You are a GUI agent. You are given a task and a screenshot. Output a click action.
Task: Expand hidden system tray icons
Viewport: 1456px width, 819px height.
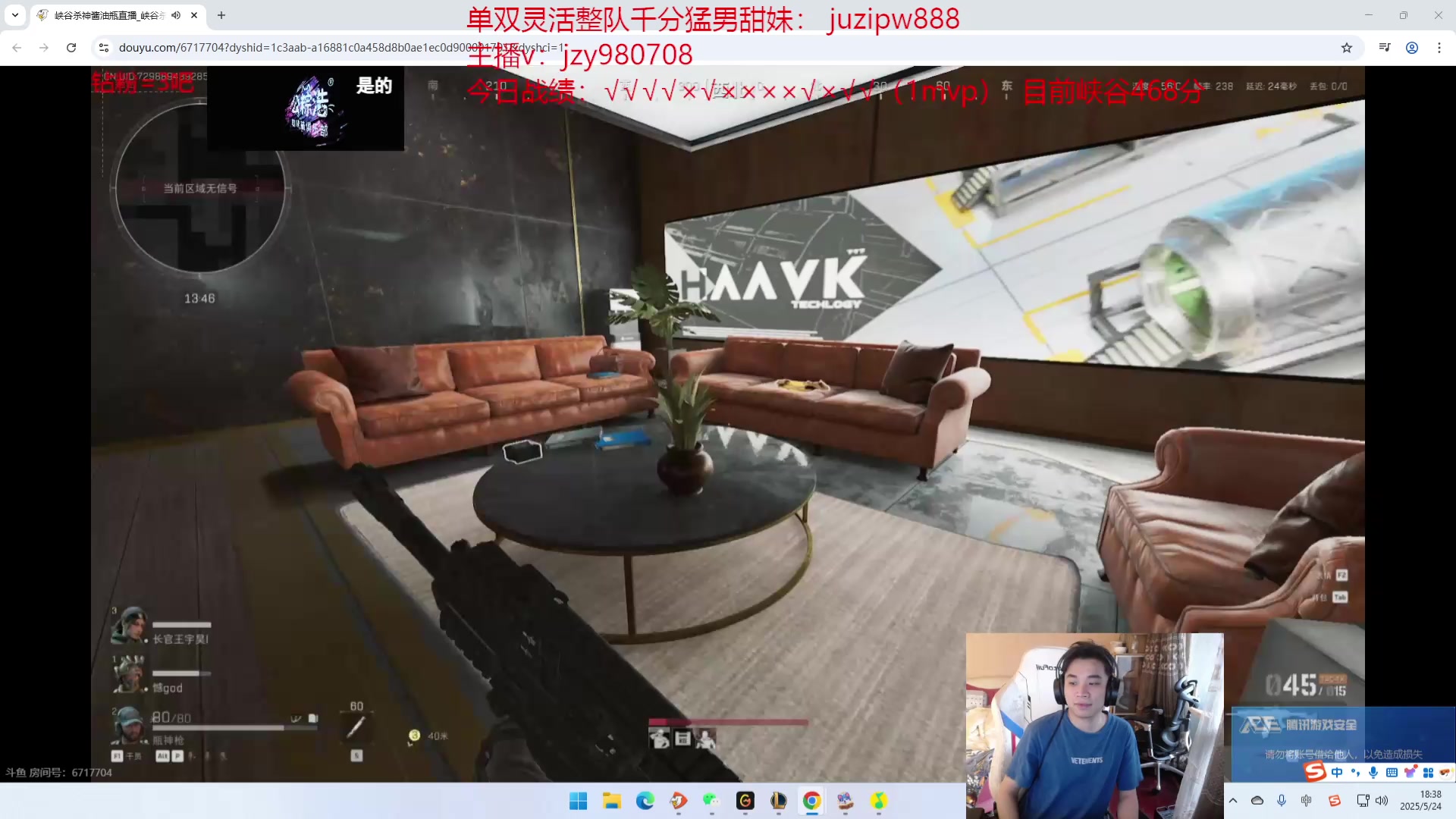[1233, 801]
